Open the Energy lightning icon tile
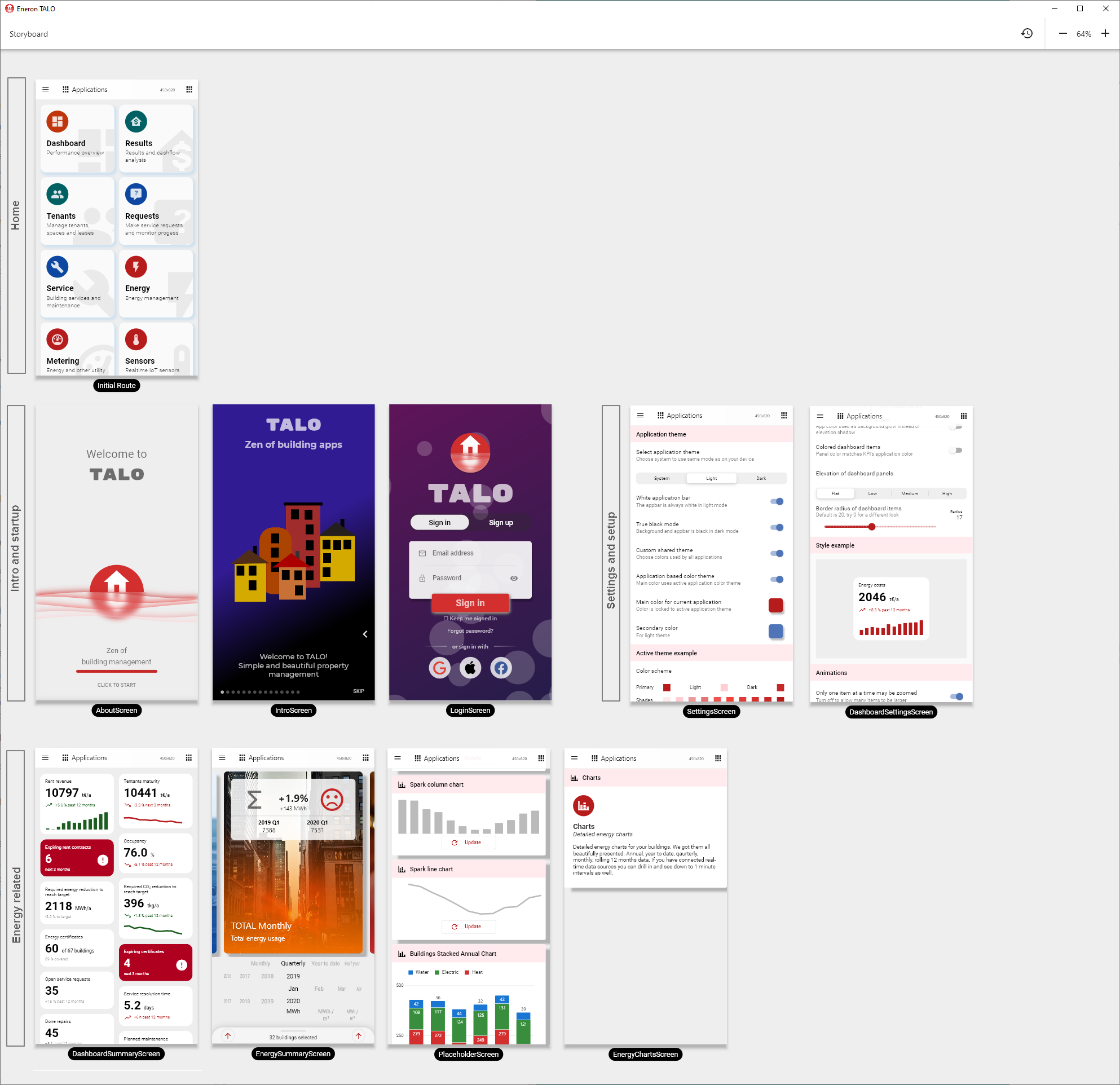1120x1085 pixels. 136,267
